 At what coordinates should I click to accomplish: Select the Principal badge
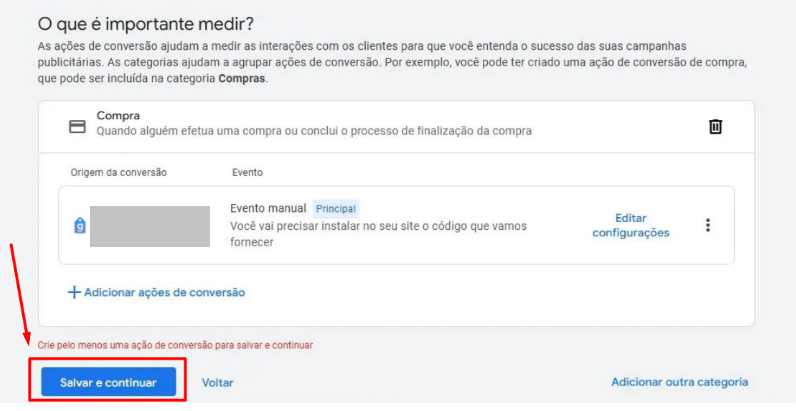tap(336, 209)
